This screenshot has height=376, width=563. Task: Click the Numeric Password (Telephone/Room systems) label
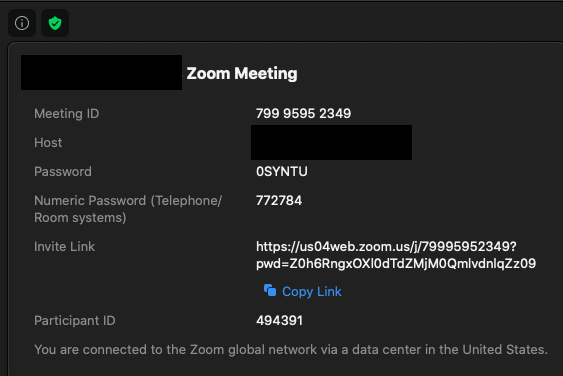pos(128,209)
